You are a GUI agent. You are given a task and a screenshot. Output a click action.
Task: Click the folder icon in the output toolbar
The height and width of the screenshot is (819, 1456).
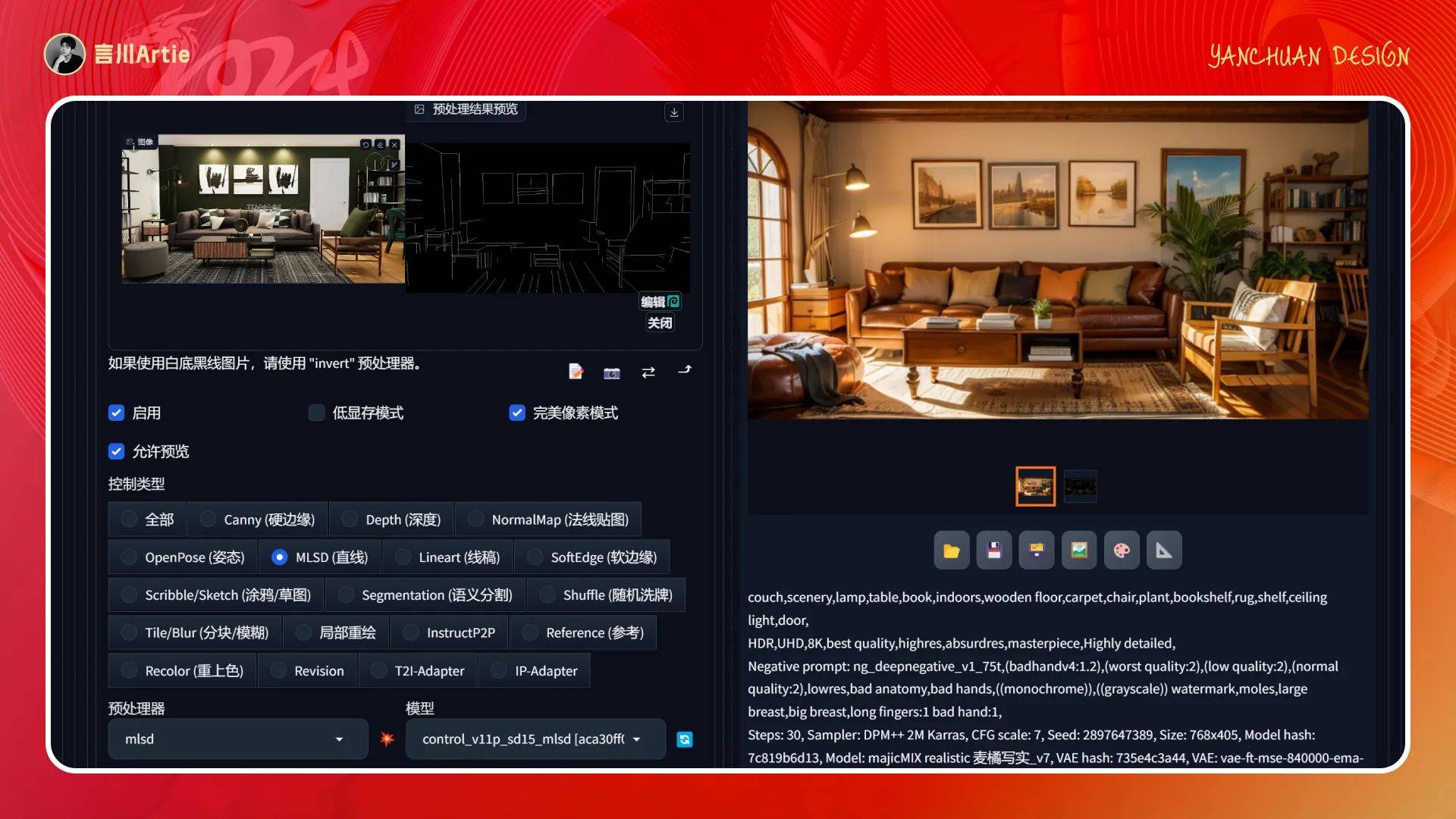950,550
